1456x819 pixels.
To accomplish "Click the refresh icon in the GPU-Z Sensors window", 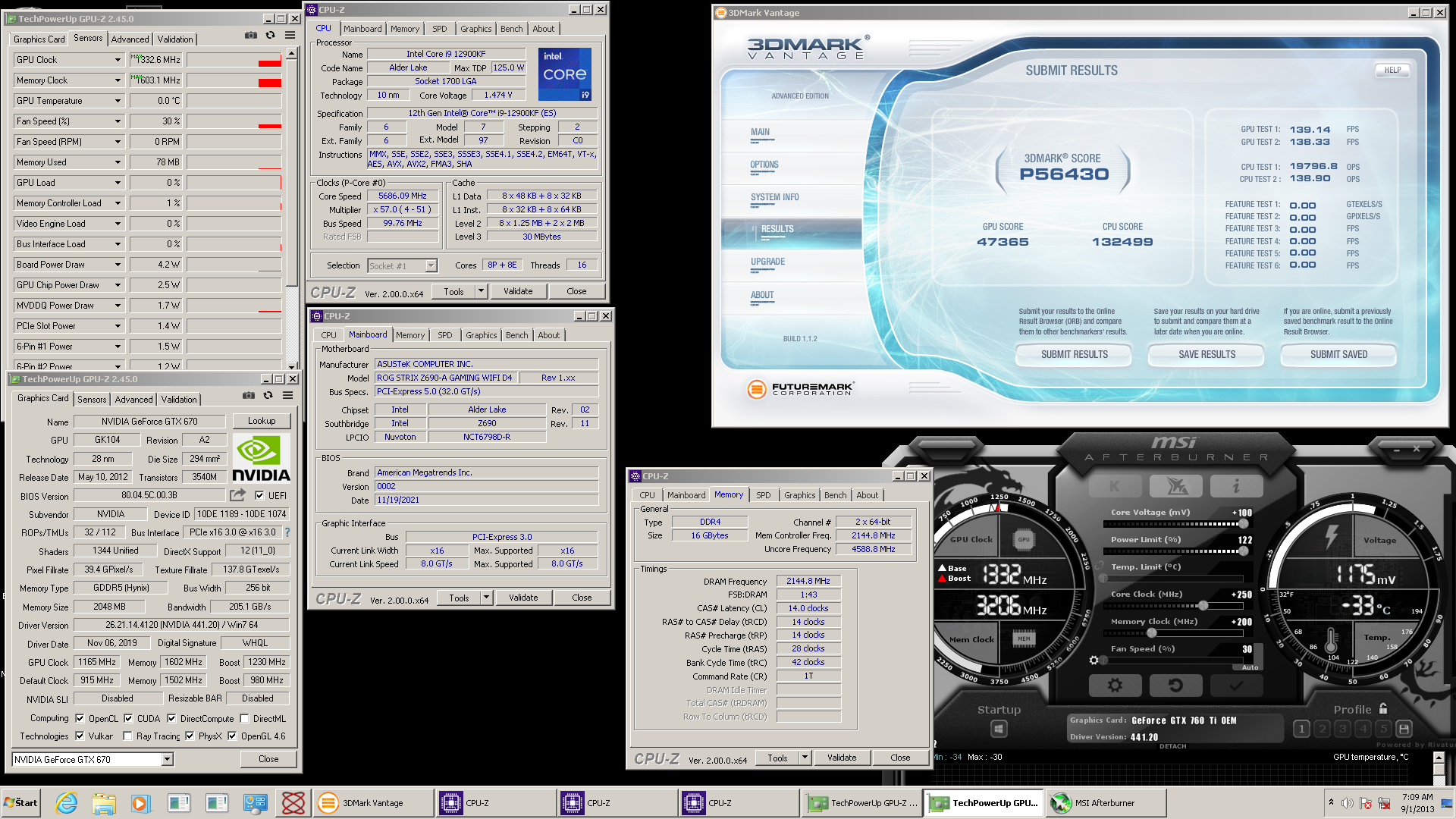I will coord(270,35).
